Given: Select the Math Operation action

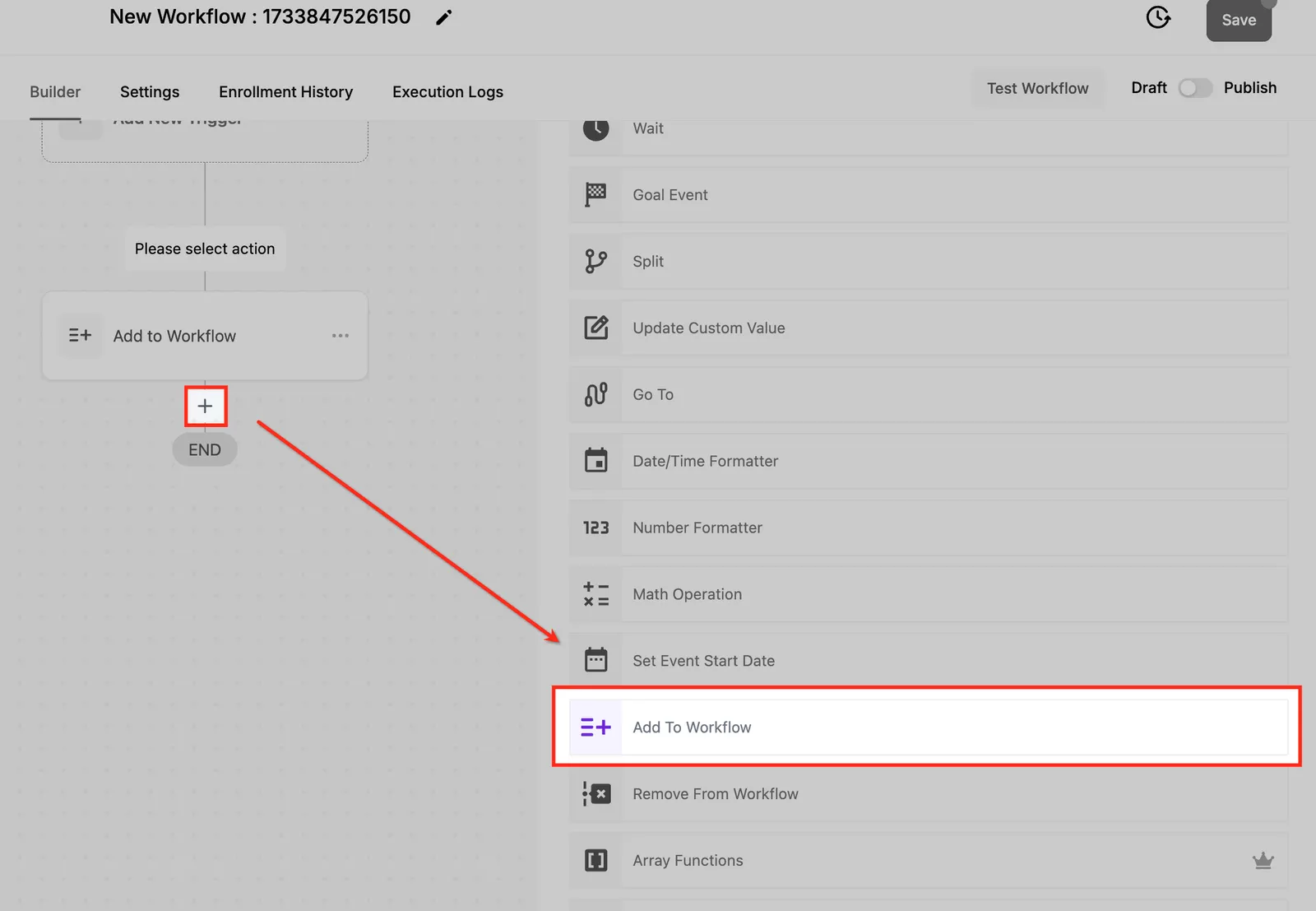Looking at the screenshot, I should pyautogui.click(x=929, y=594).
